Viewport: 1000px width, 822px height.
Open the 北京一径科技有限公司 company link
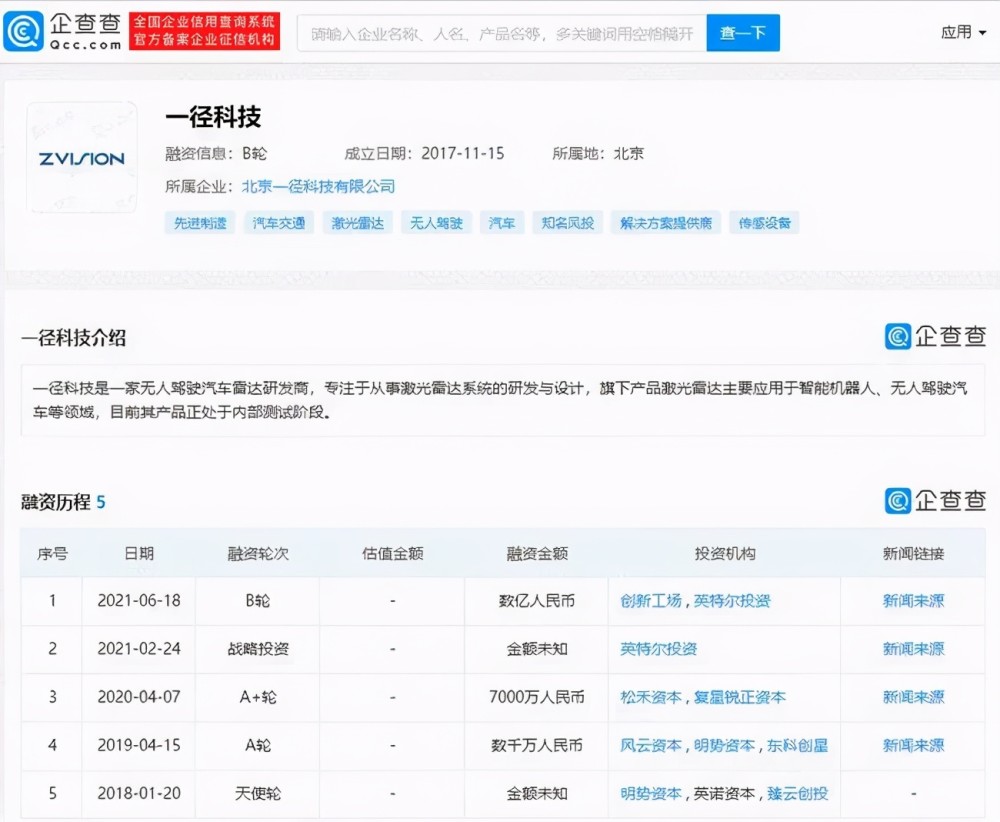[318, 186]
